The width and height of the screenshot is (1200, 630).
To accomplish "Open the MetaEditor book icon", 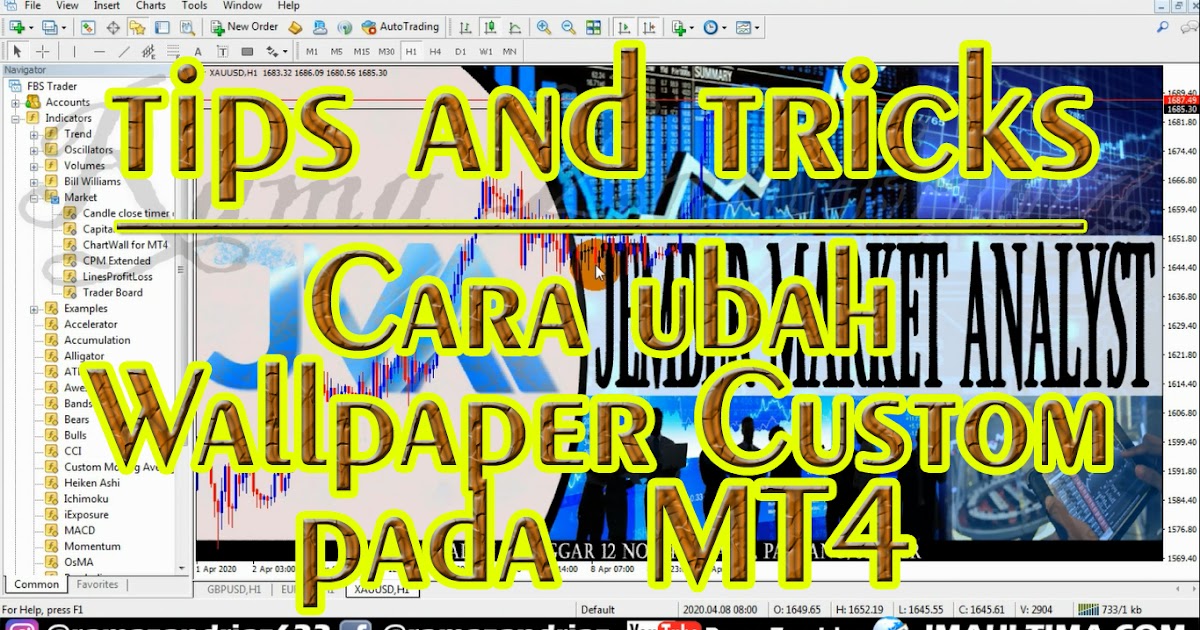I will (x=295, y=27).
